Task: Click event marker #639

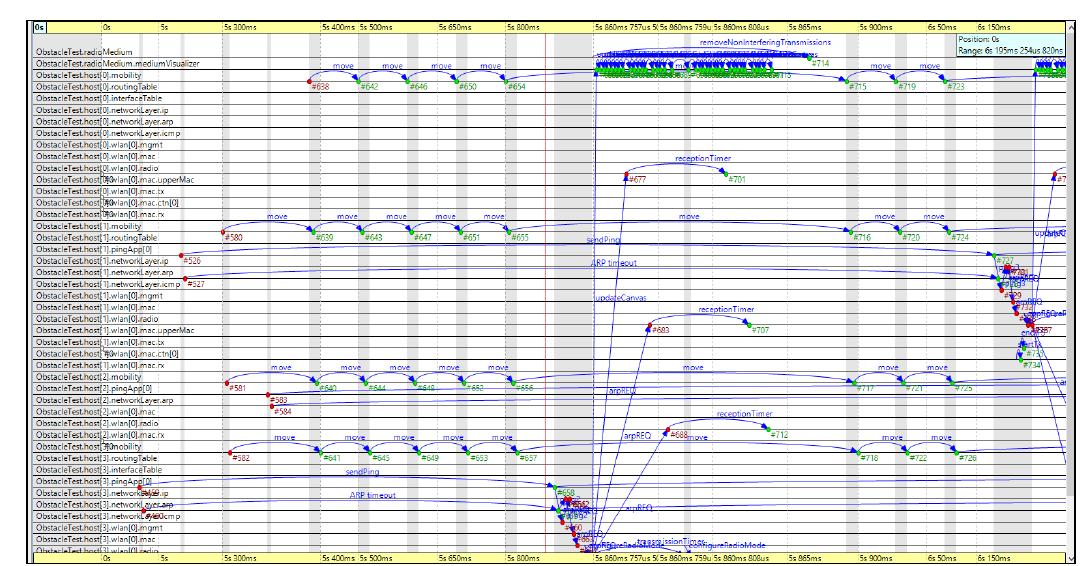Action: (313, 232)
